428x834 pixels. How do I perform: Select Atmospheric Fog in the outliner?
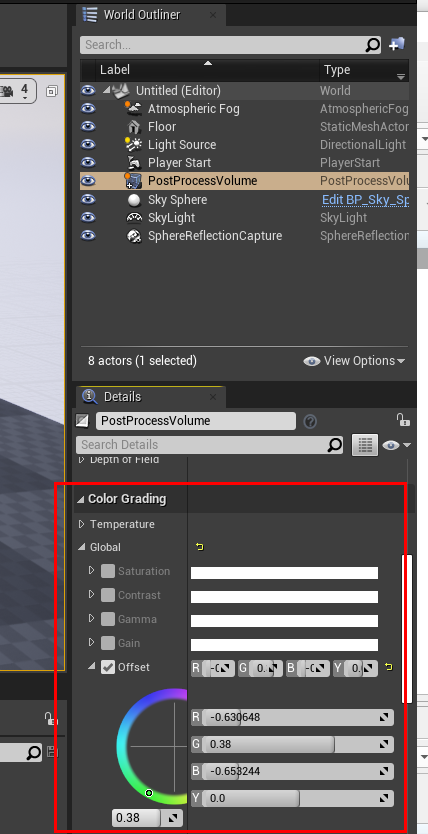[x=194, y=109]
